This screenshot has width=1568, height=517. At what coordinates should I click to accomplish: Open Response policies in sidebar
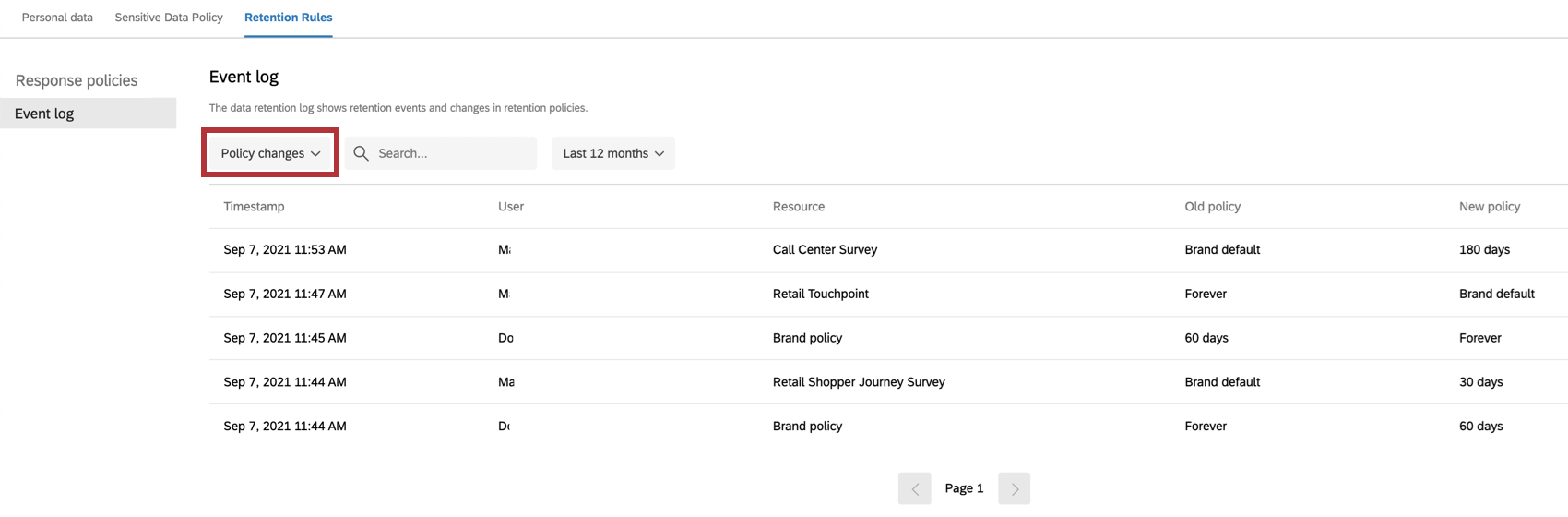pyautogui.click(x=77, y=80)
